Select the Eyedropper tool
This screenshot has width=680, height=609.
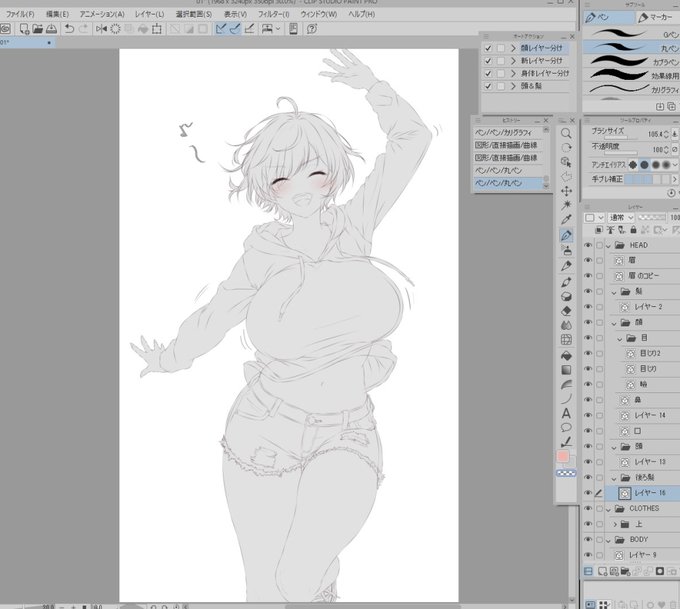566,219
